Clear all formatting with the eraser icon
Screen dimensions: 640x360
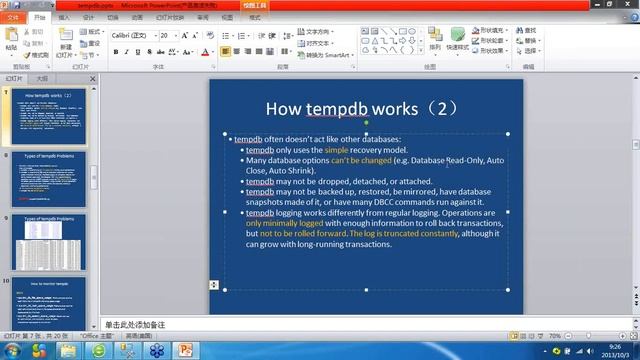210,36
